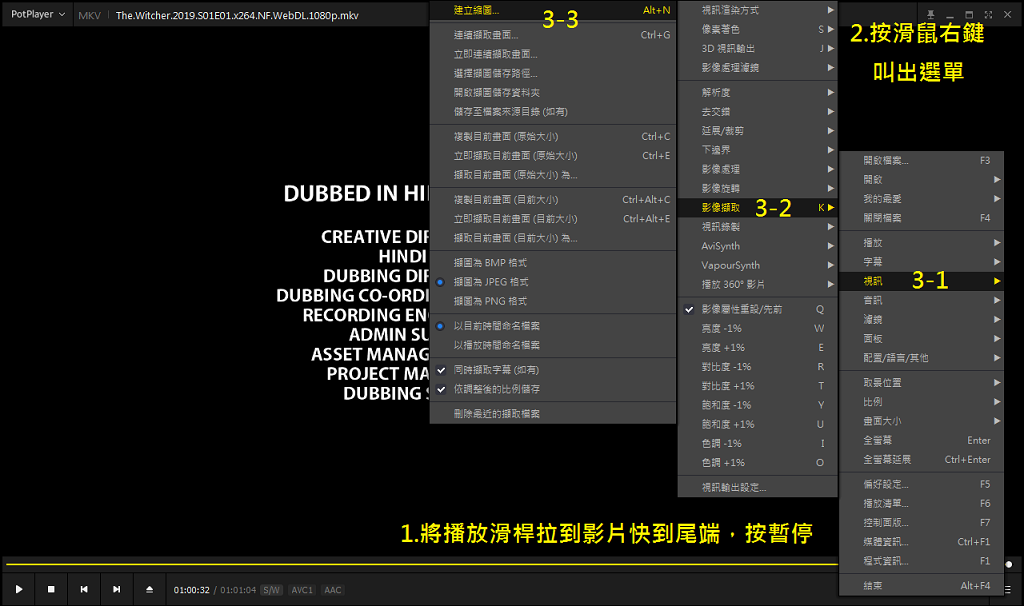Click 開啟檔案... in the main menu
This screenshot has height=606, width=1024.
[921, 160]
